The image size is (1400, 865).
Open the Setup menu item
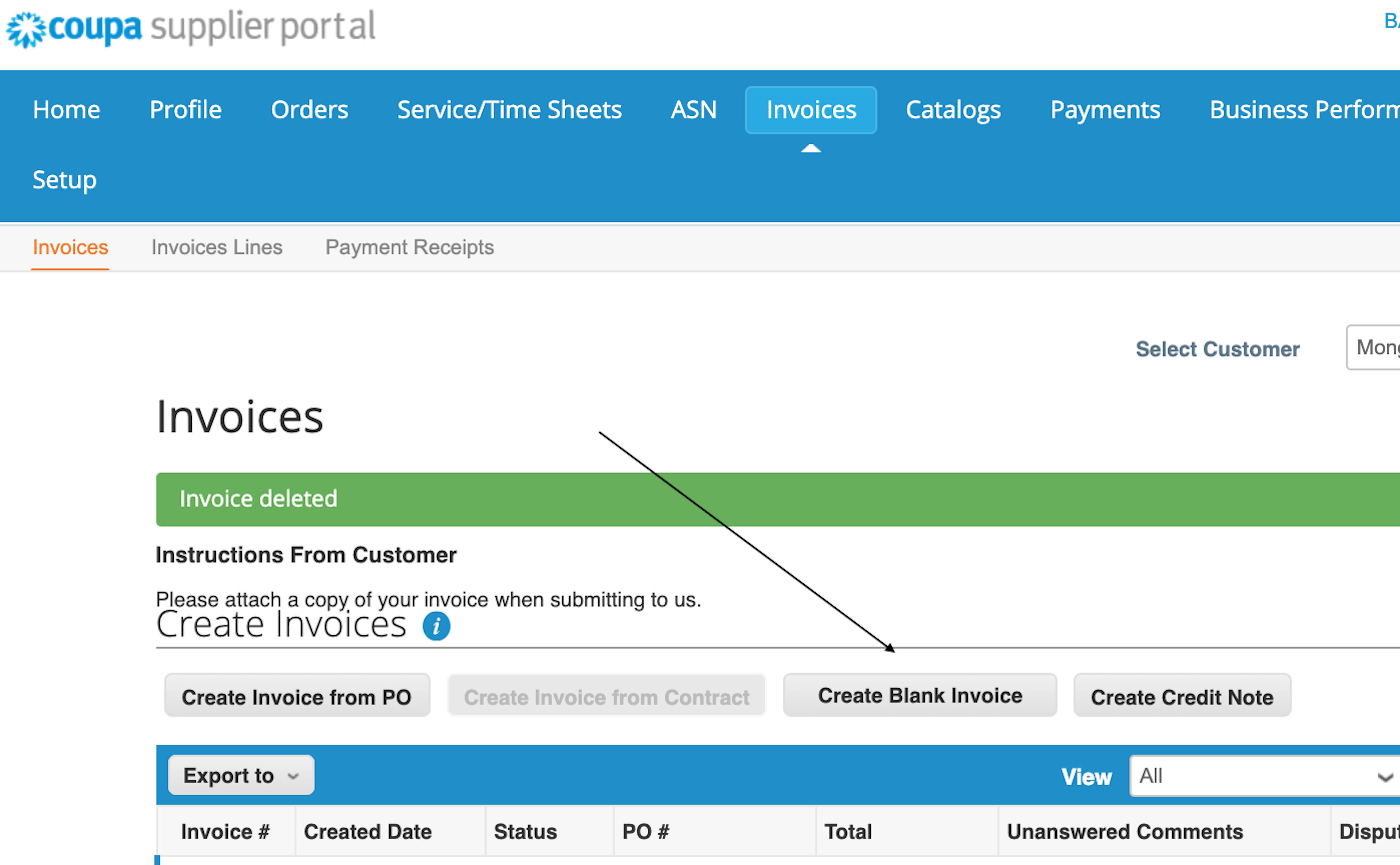(65, 180)
